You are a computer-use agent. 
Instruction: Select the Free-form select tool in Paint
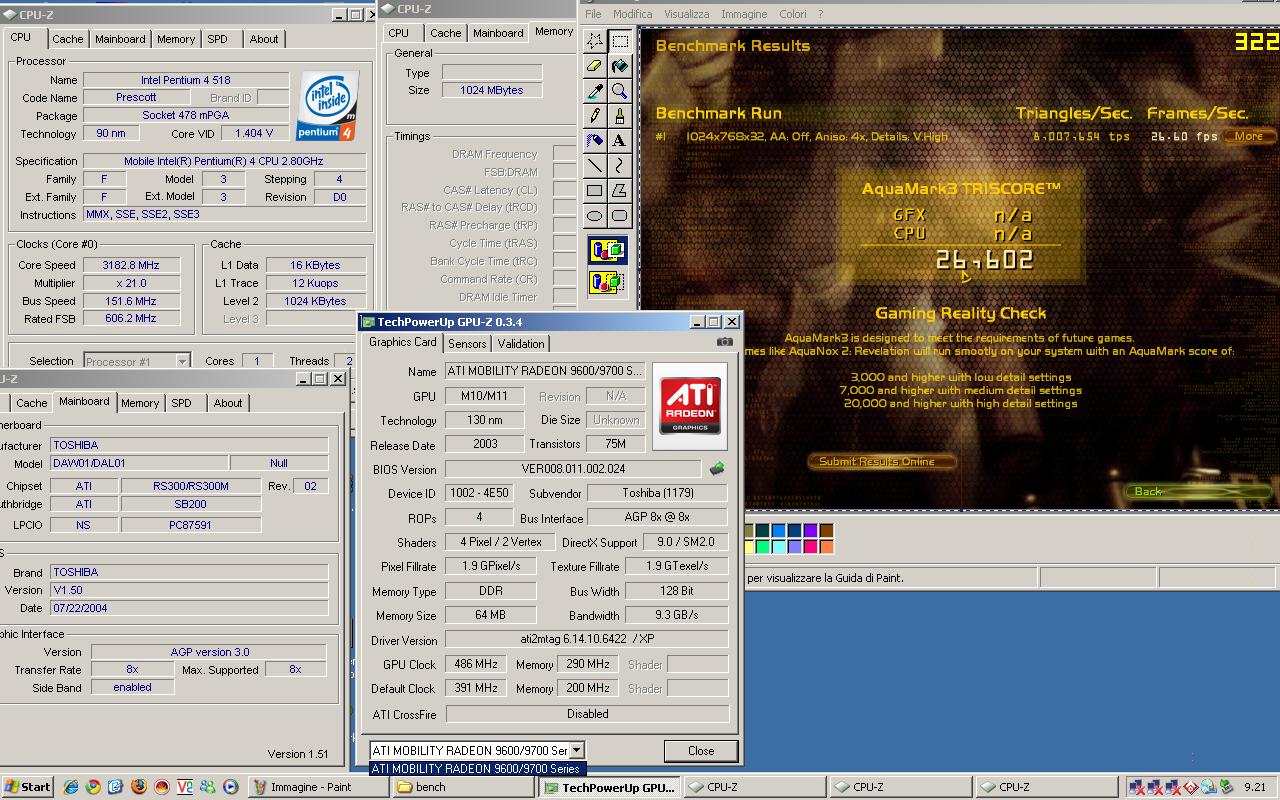595,41
